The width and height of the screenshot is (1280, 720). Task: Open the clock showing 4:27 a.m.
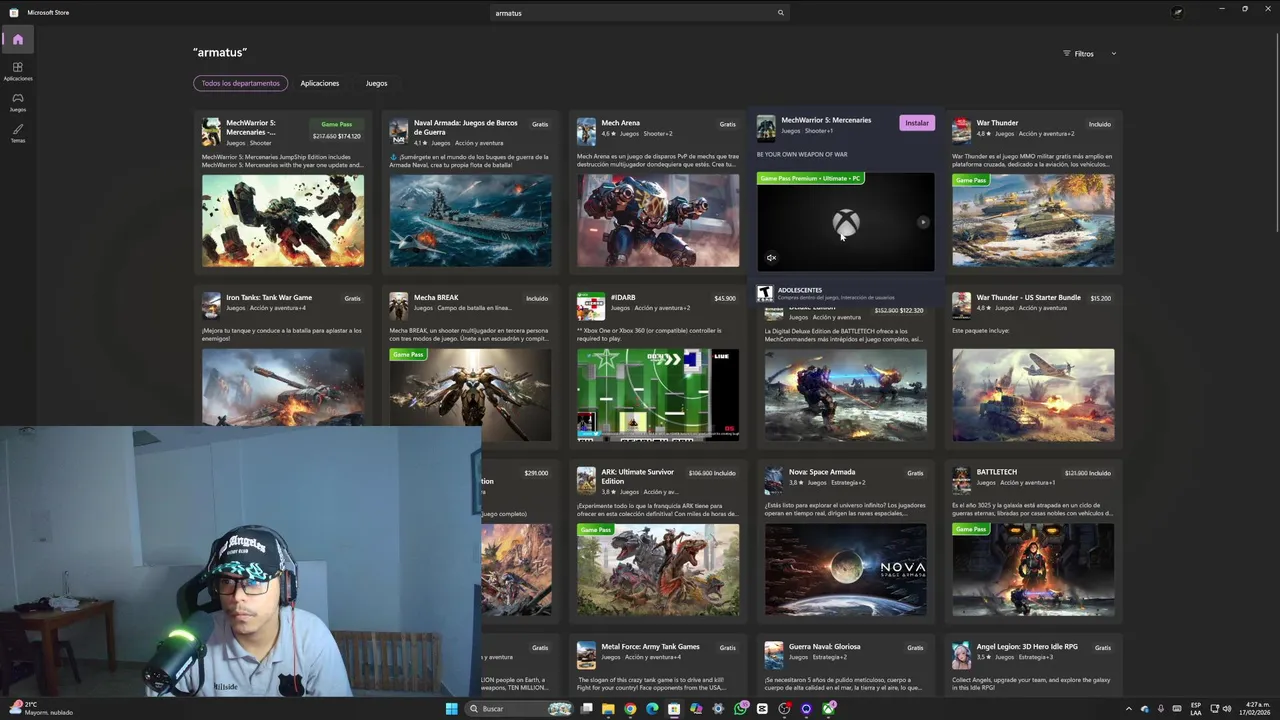(x=1255, y=708)
